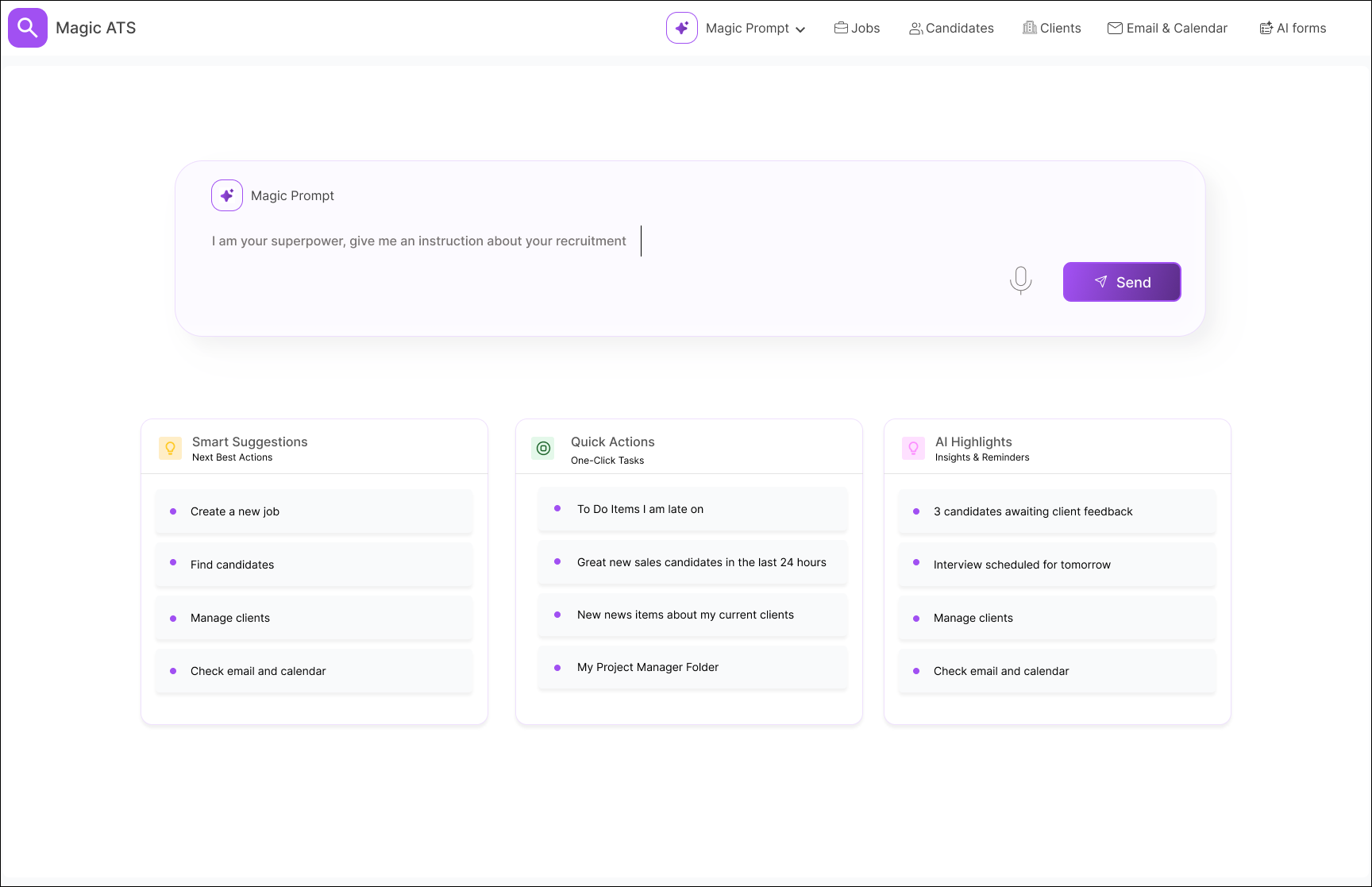Open 'To Do Items I am late on'

691,509
